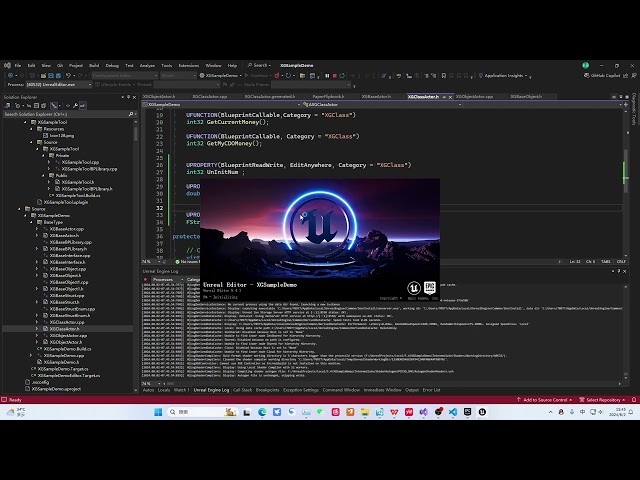Click the Show All Files icon
Viewport: 640px width, 480px height.
coord(44,106)
